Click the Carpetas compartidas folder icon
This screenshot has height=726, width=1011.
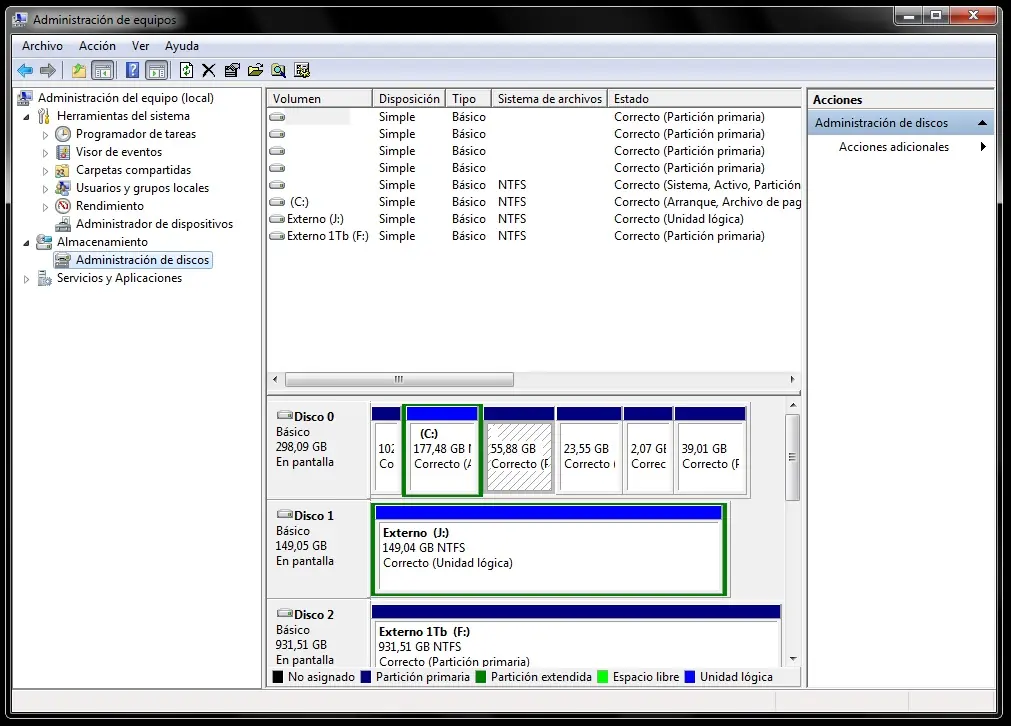tap(63, 170)
